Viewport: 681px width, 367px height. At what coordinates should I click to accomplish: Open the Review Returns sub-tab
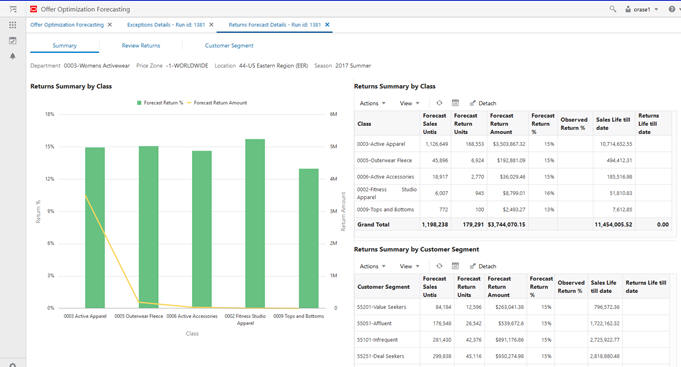(x=141, y=46)
